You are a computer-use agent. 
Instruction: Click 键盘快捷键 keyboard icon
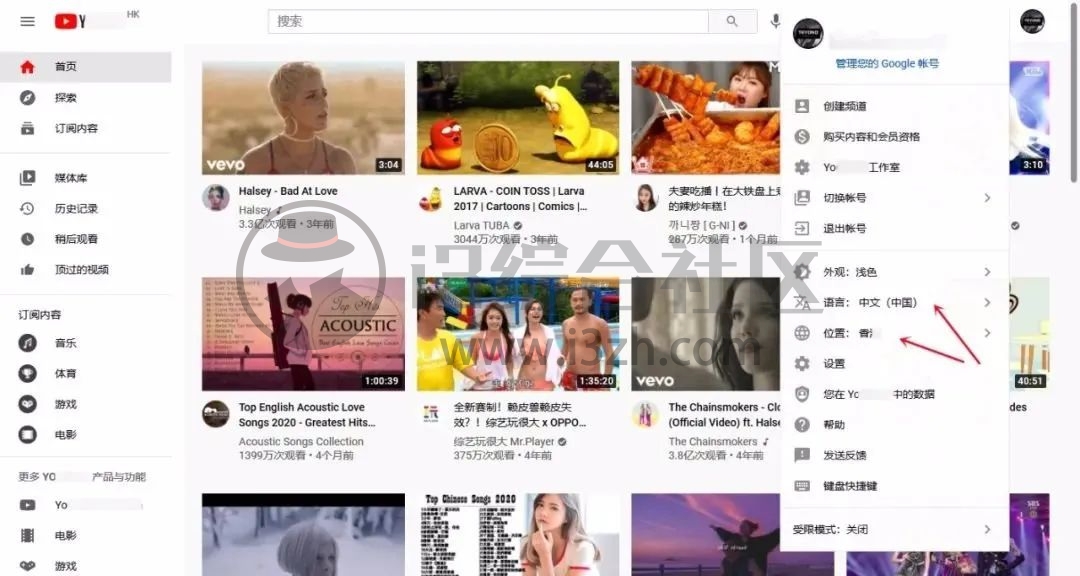802,486
